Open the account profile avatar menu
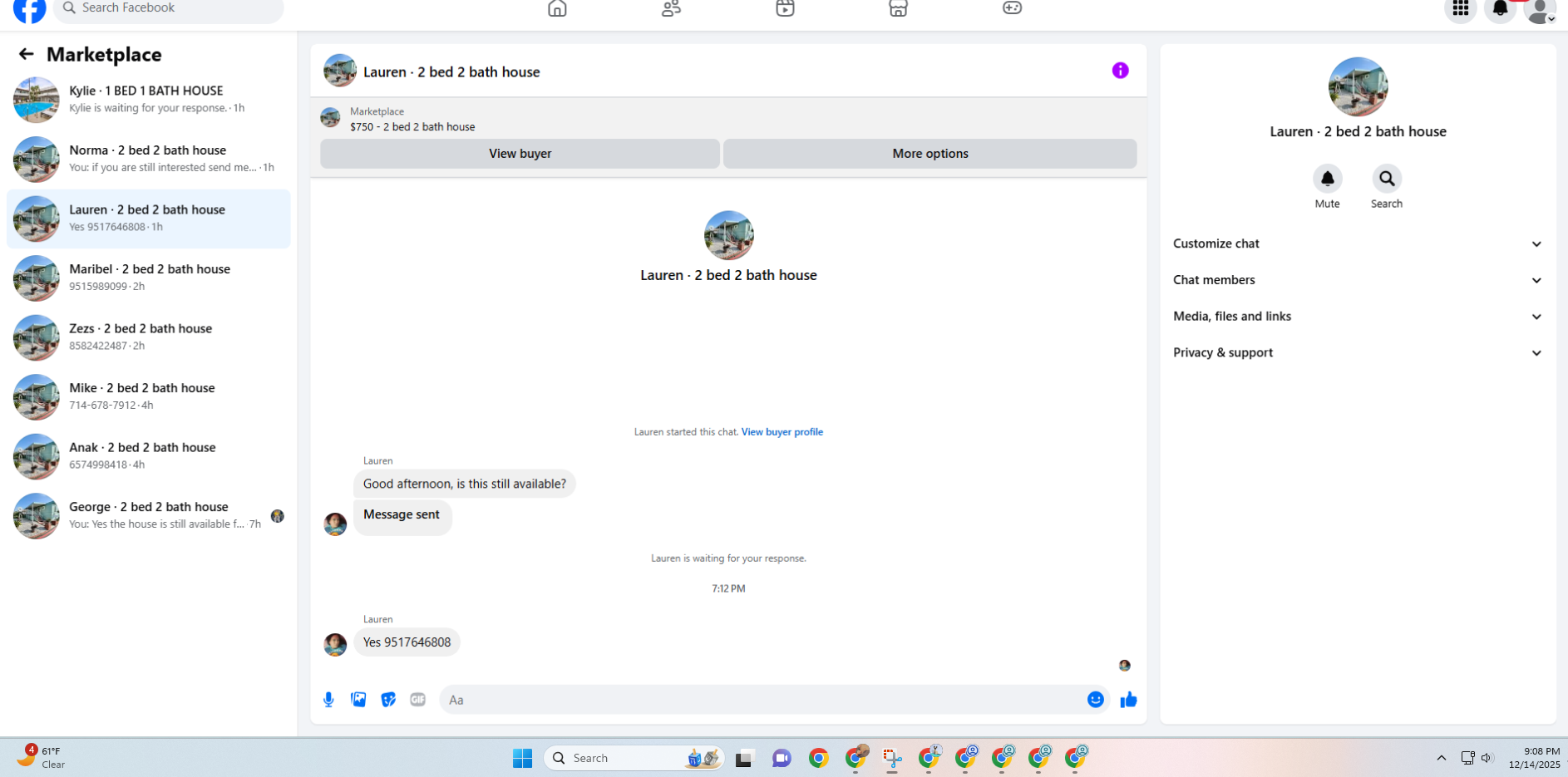Screen dimensions: 1568x777 point(1540,9)
